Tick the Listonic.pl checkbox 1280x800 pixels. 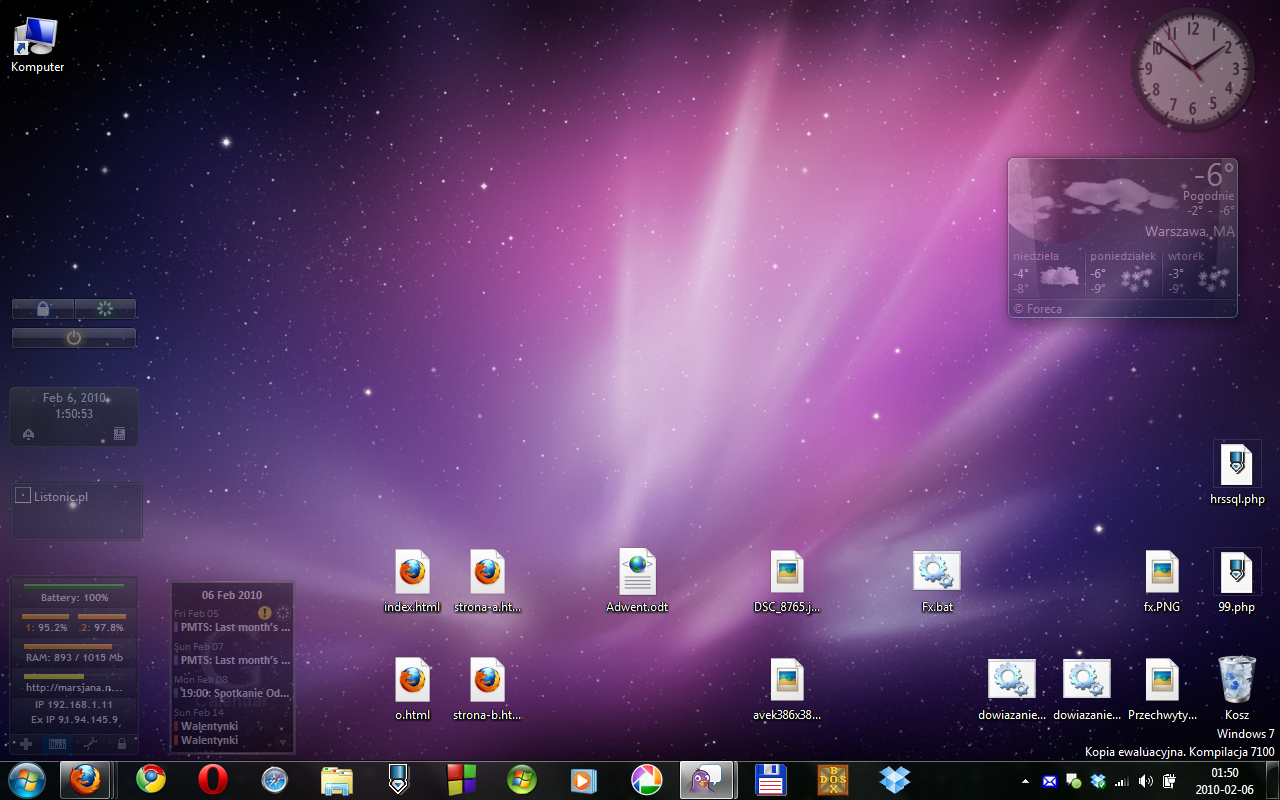[22, 496]
